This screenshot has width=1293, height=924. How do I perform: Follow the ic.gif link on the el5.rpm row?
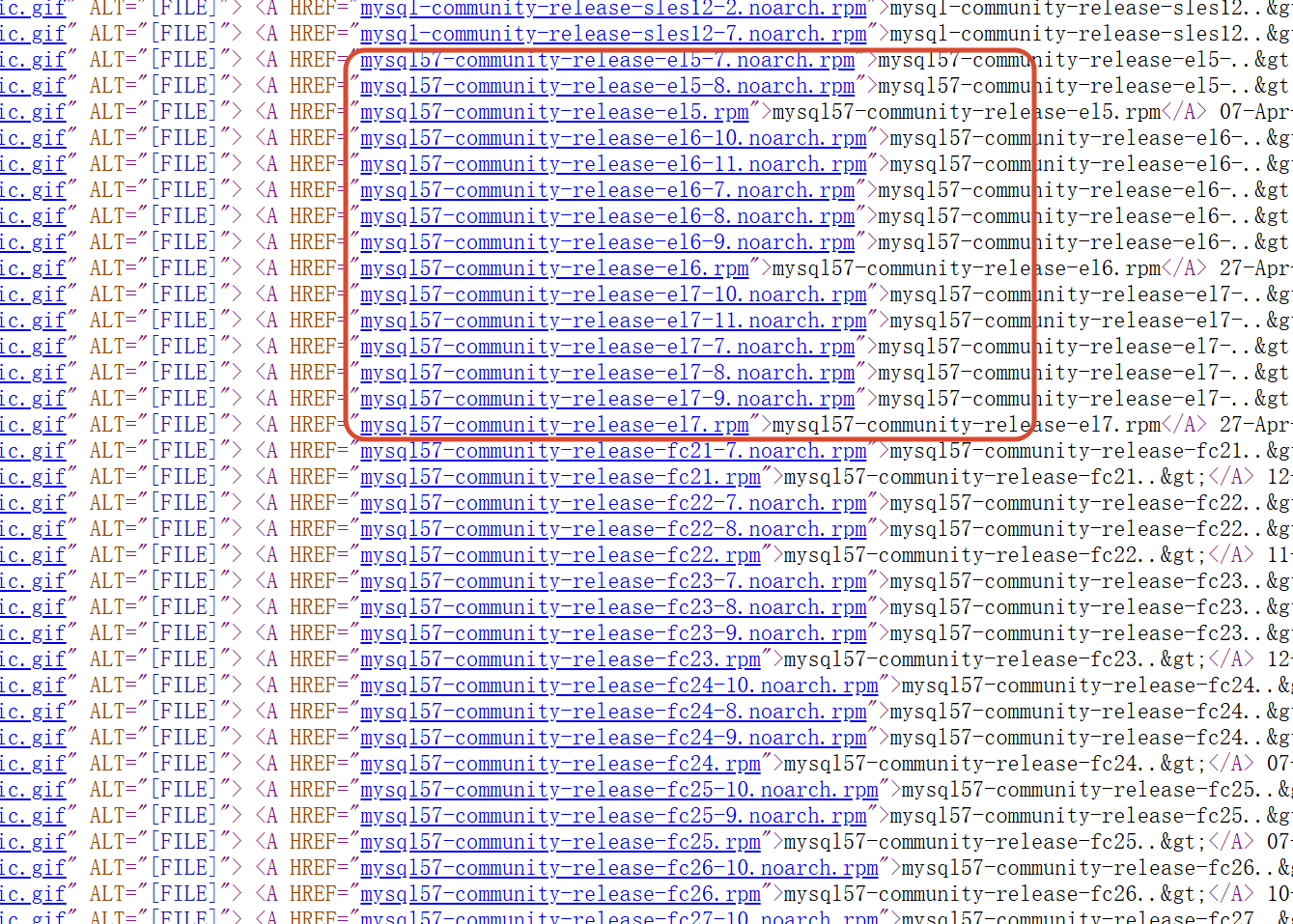(x=33, y=112)
